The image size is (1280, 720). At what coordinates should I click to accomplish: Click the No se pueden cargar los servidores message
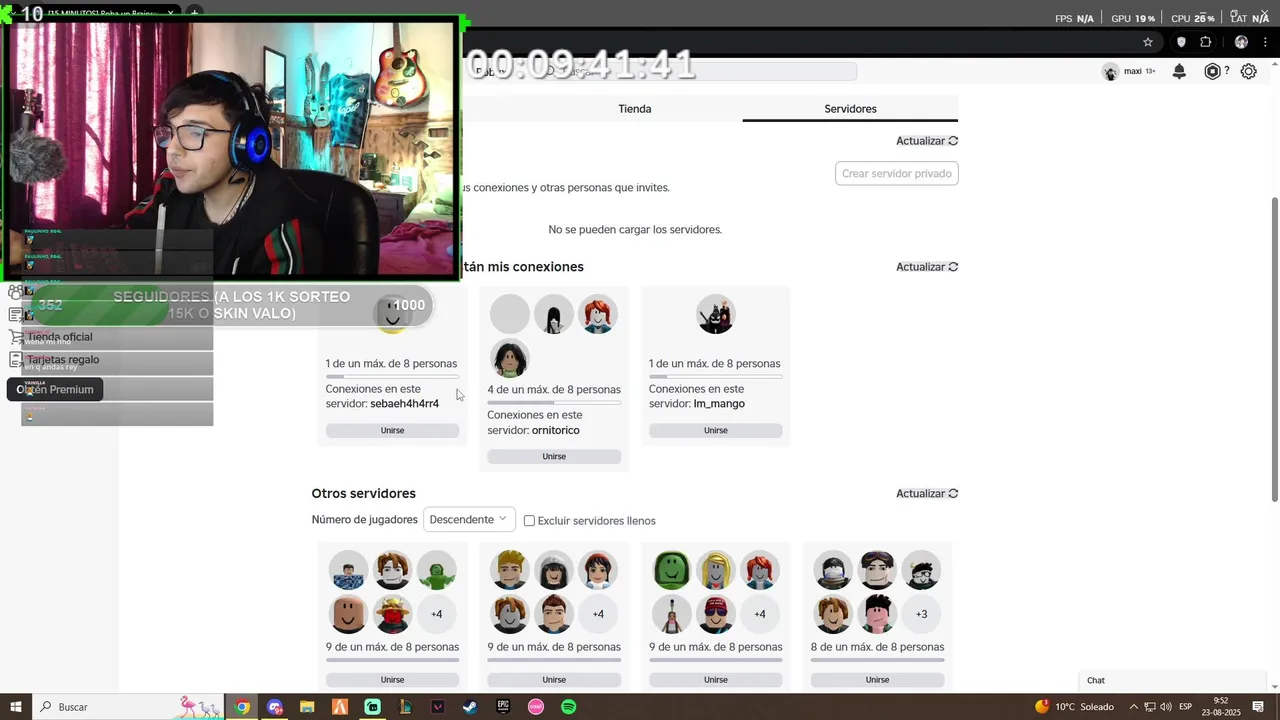click(635, 230)
